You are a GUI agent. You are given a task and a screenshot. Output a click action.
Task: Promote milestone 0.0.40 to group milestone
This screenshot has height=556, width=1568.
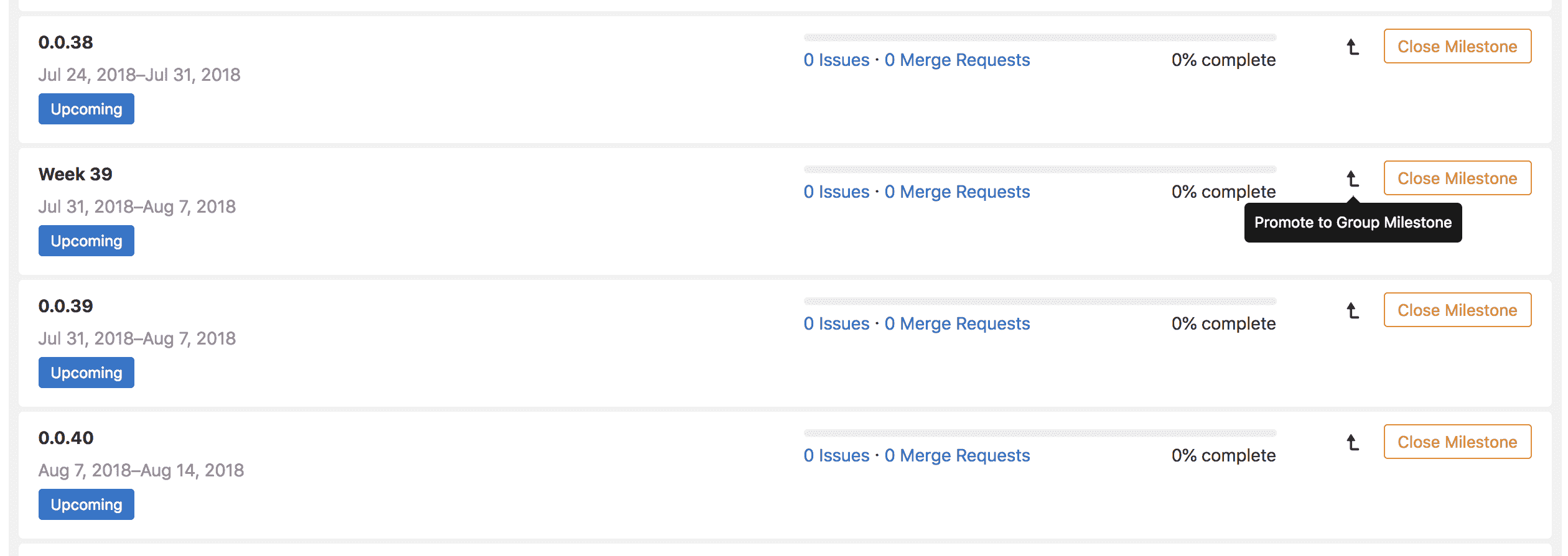[1354, 442]
